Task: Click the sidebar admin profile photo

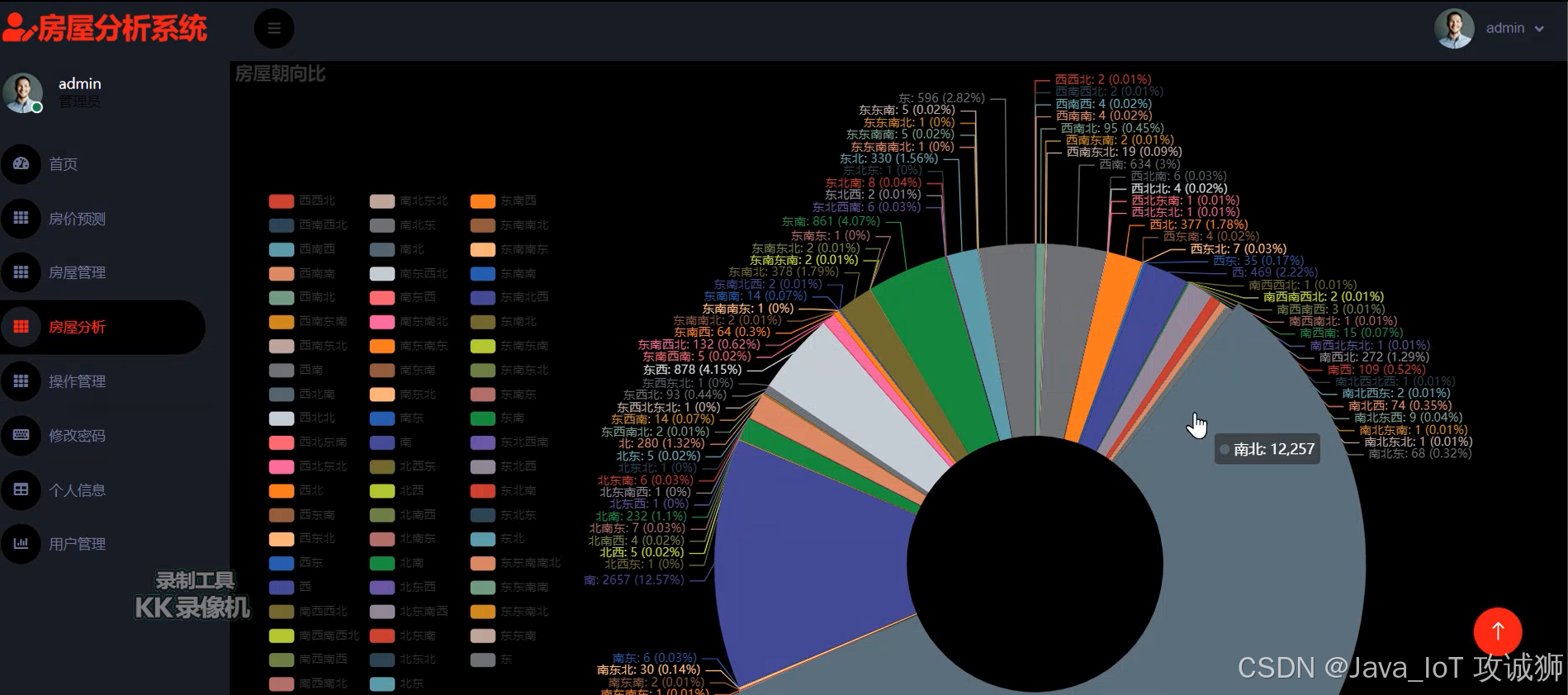Action: click(x=22, y=92)
